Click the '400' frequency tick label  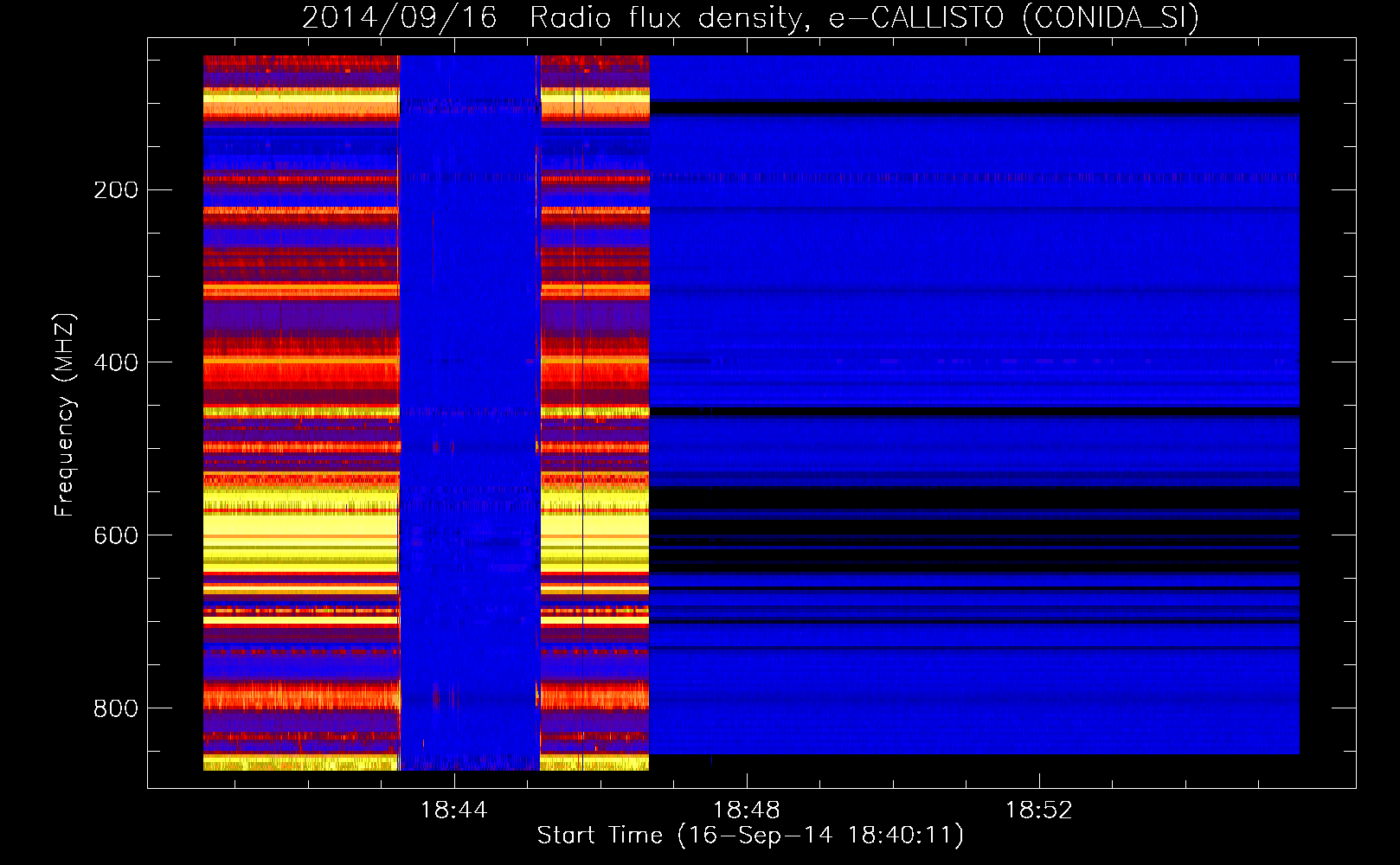click(116, 362)
